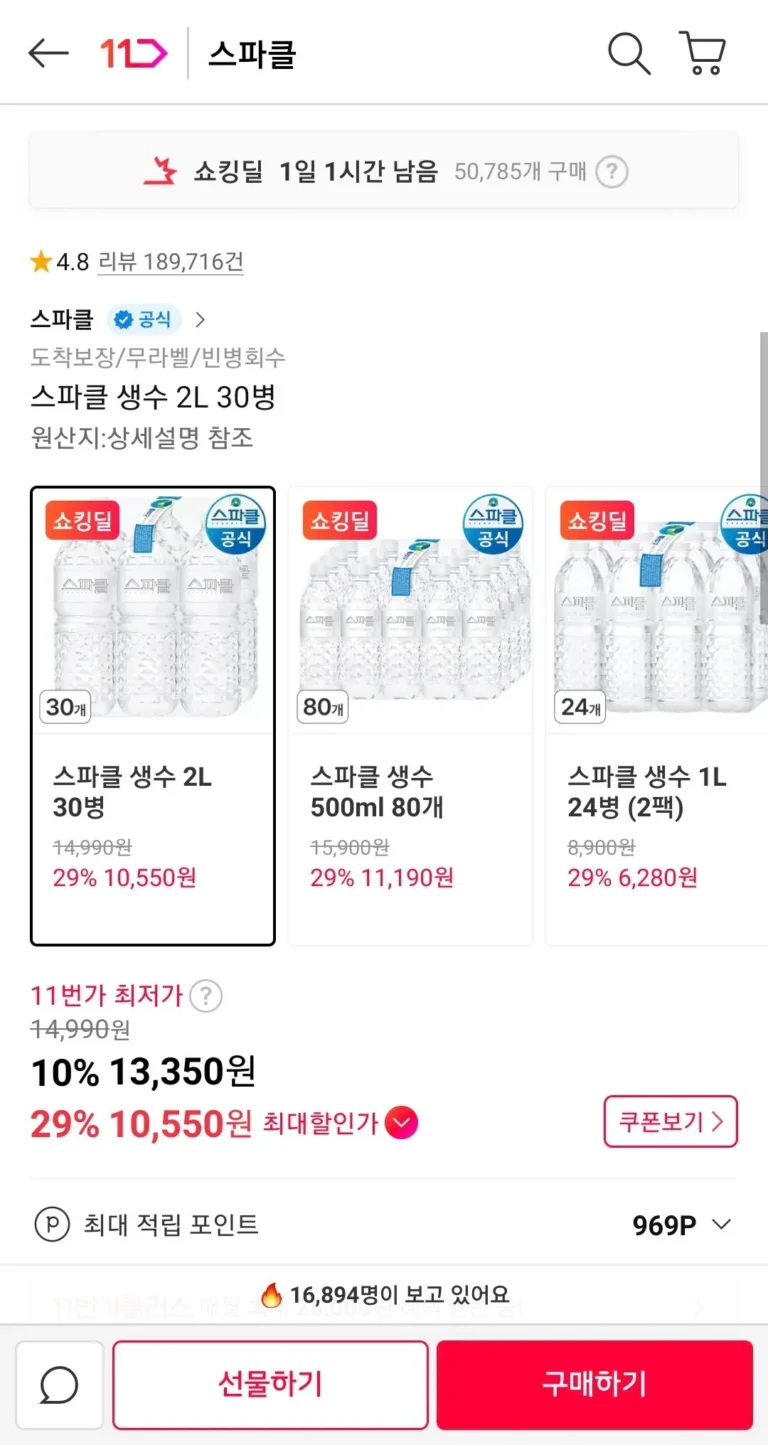Click the page scrollbar on right edge
768x1445 pixels.
click(763, 480)
